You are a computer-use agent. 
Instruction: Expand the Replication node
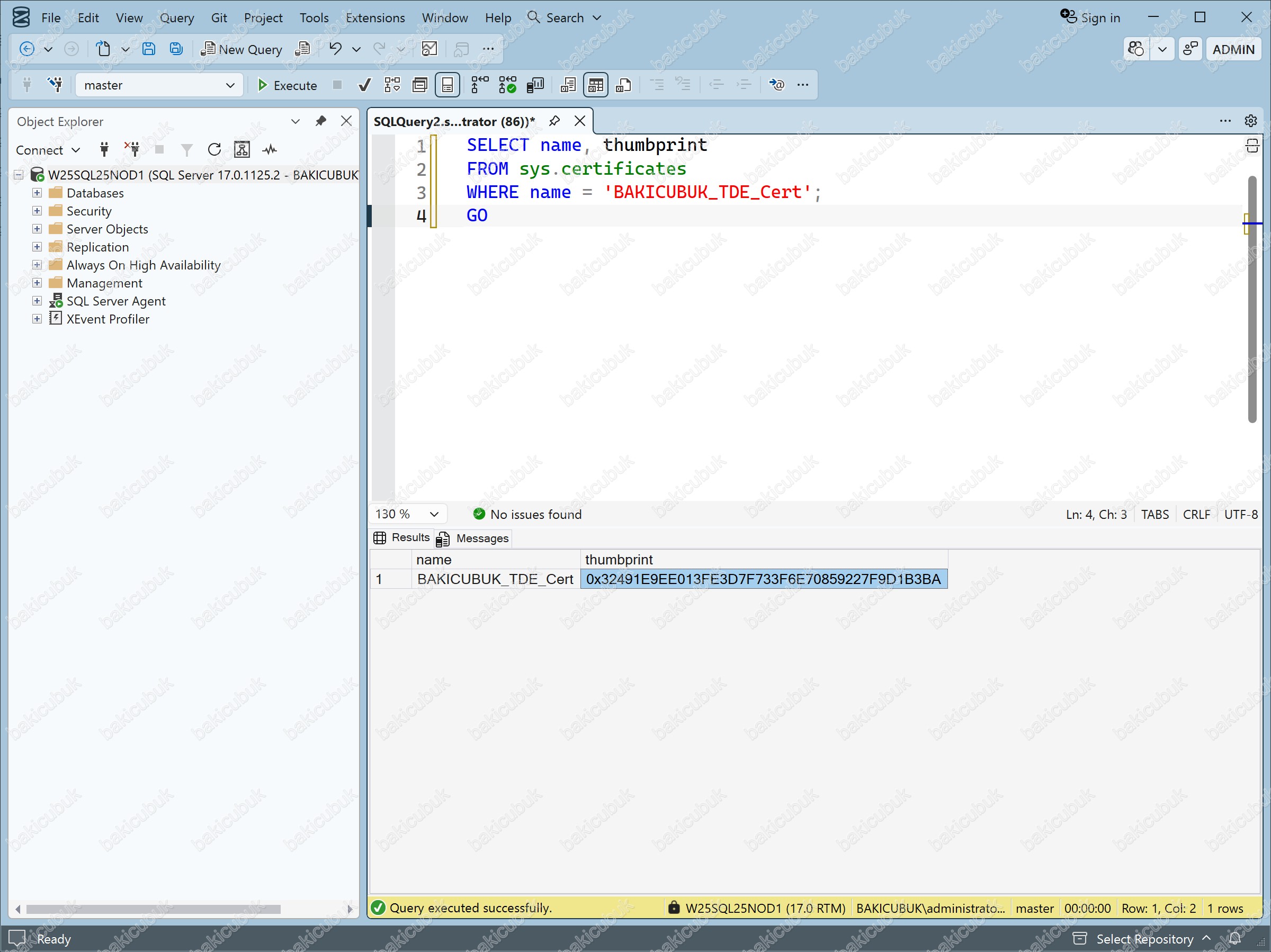pyautogui.click(x=37, y=247)
